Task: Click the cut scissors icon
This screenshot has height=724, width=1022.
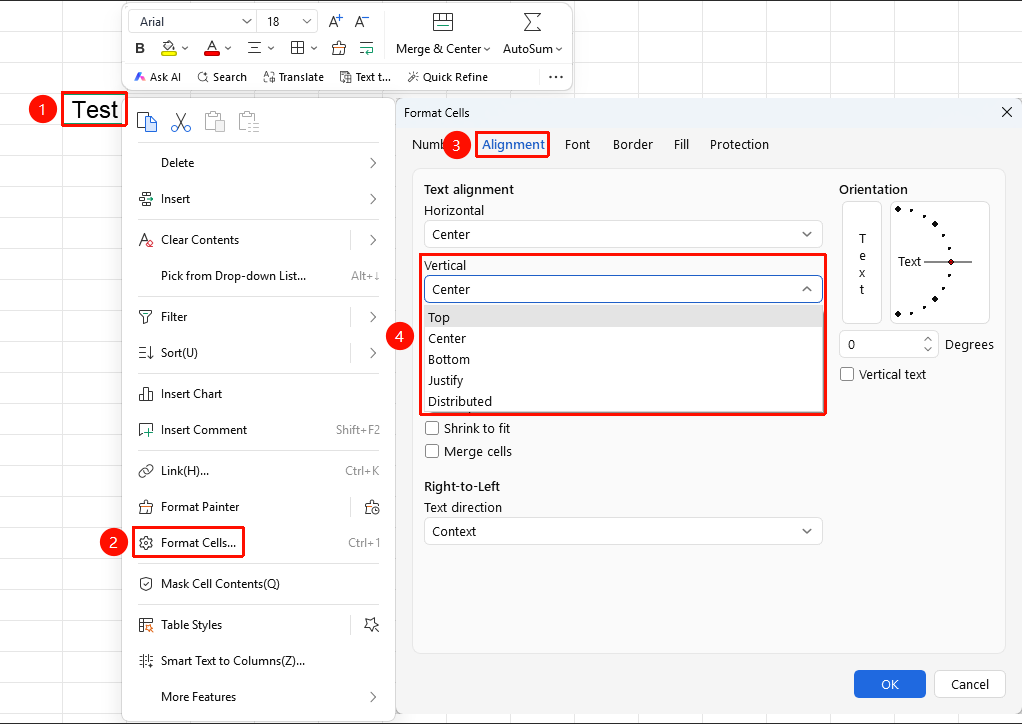Action: [x=181, y=122]
